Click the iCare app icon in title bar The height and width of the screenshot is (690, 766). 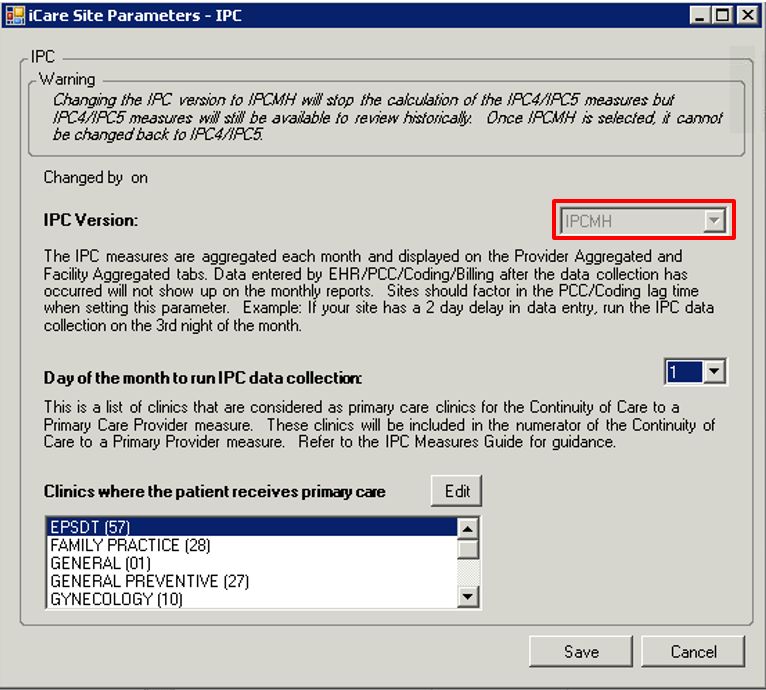tap(15, 16)
